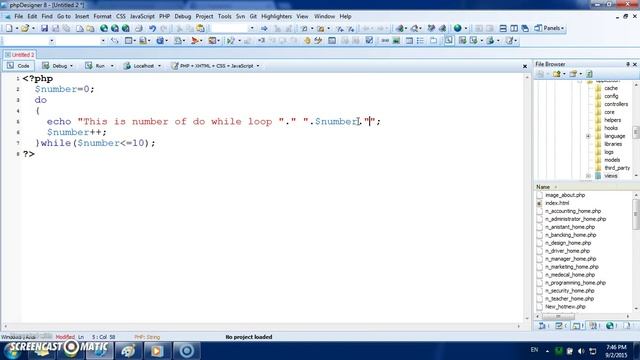Click the red arrow icon in second toolbar
640x360 pixels.
coord(195,40)
